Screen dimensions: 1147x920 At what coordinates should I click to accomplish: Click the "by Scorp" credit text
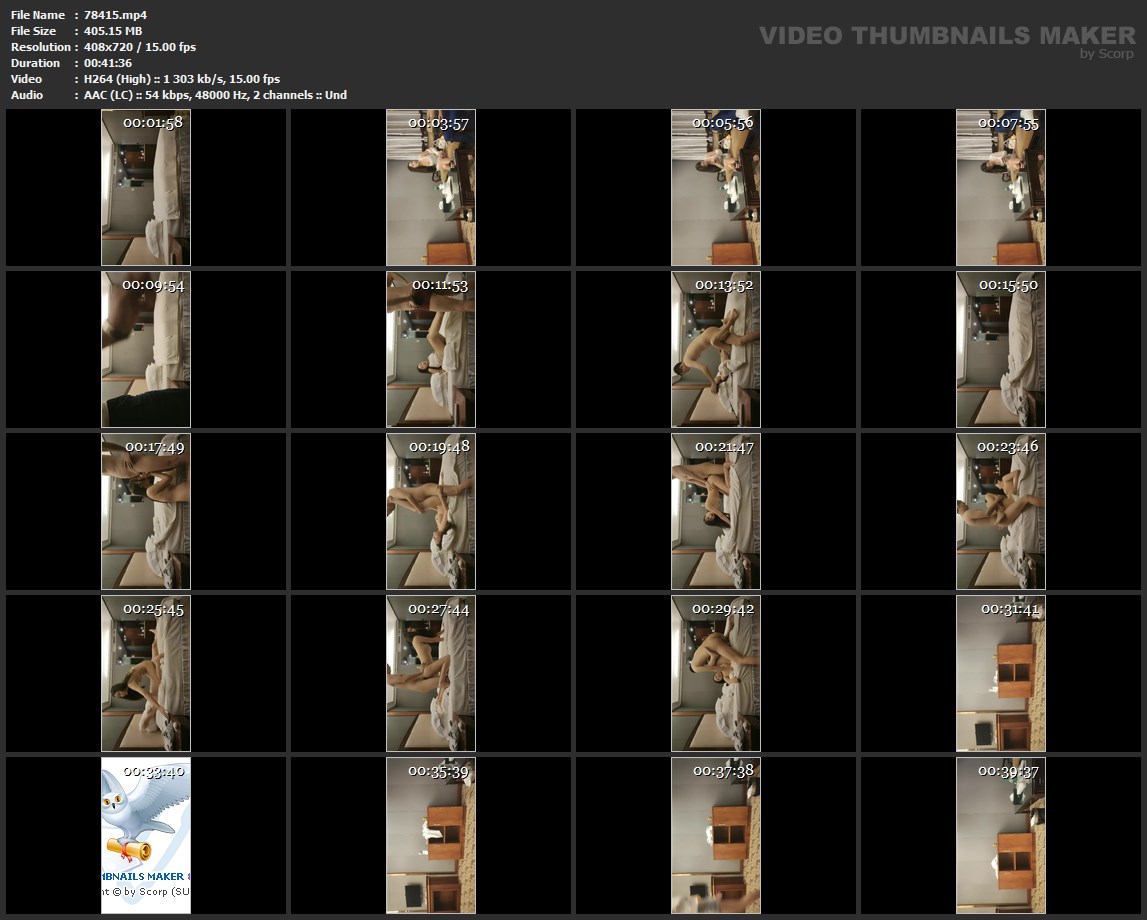pyautogui.click(x=1106, y=54)
